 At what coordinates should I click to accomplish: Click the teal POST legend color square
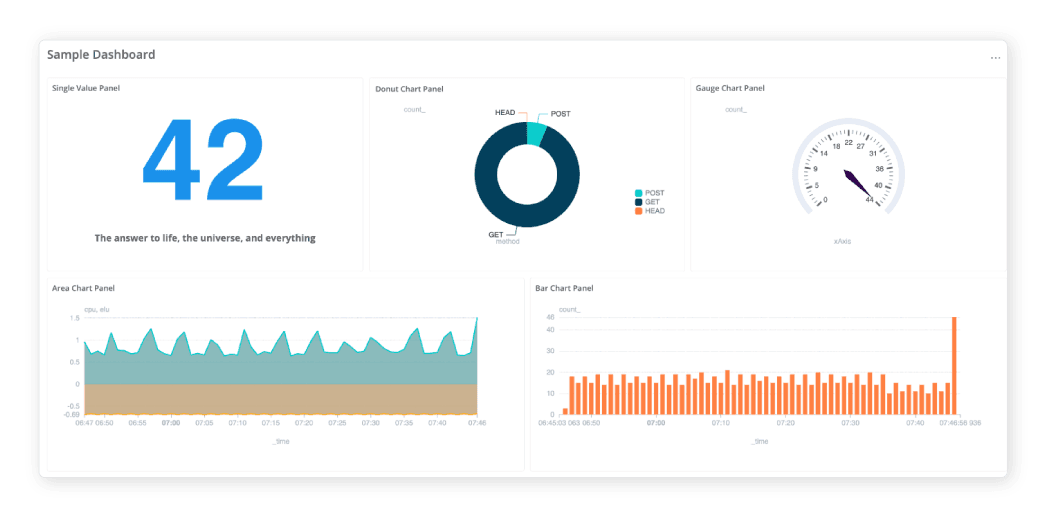[638, 193]
